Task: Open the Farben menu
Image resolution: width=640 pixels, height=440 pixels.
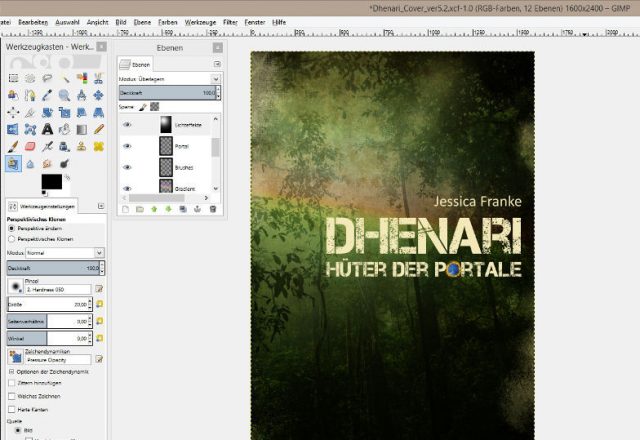Action: tap(168, 22)
